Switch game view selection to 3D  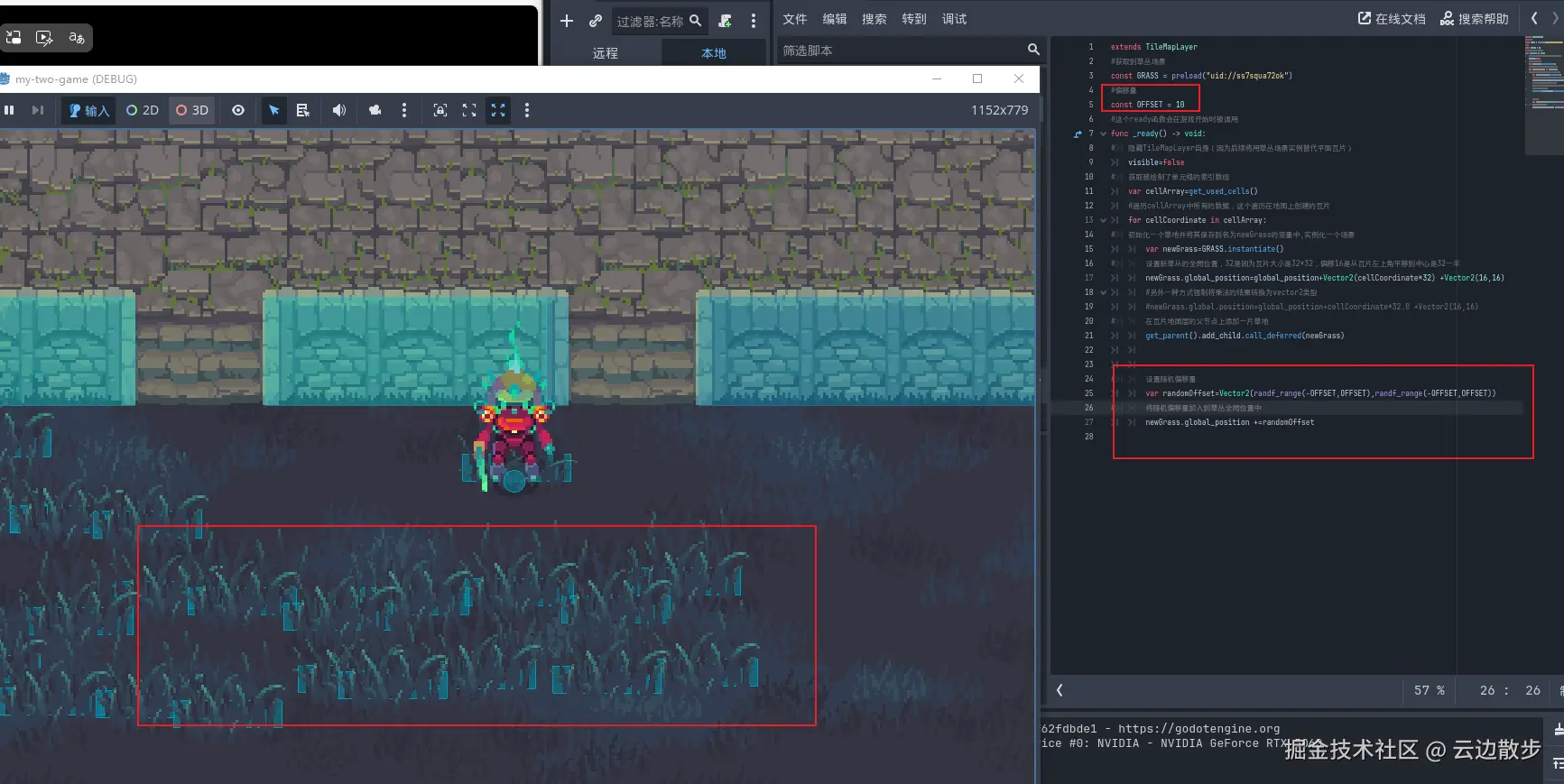coord(192,110)
